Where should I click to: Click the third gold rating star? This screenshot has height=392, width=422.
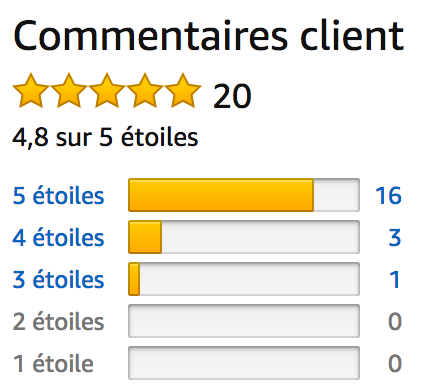click(107, 91)
